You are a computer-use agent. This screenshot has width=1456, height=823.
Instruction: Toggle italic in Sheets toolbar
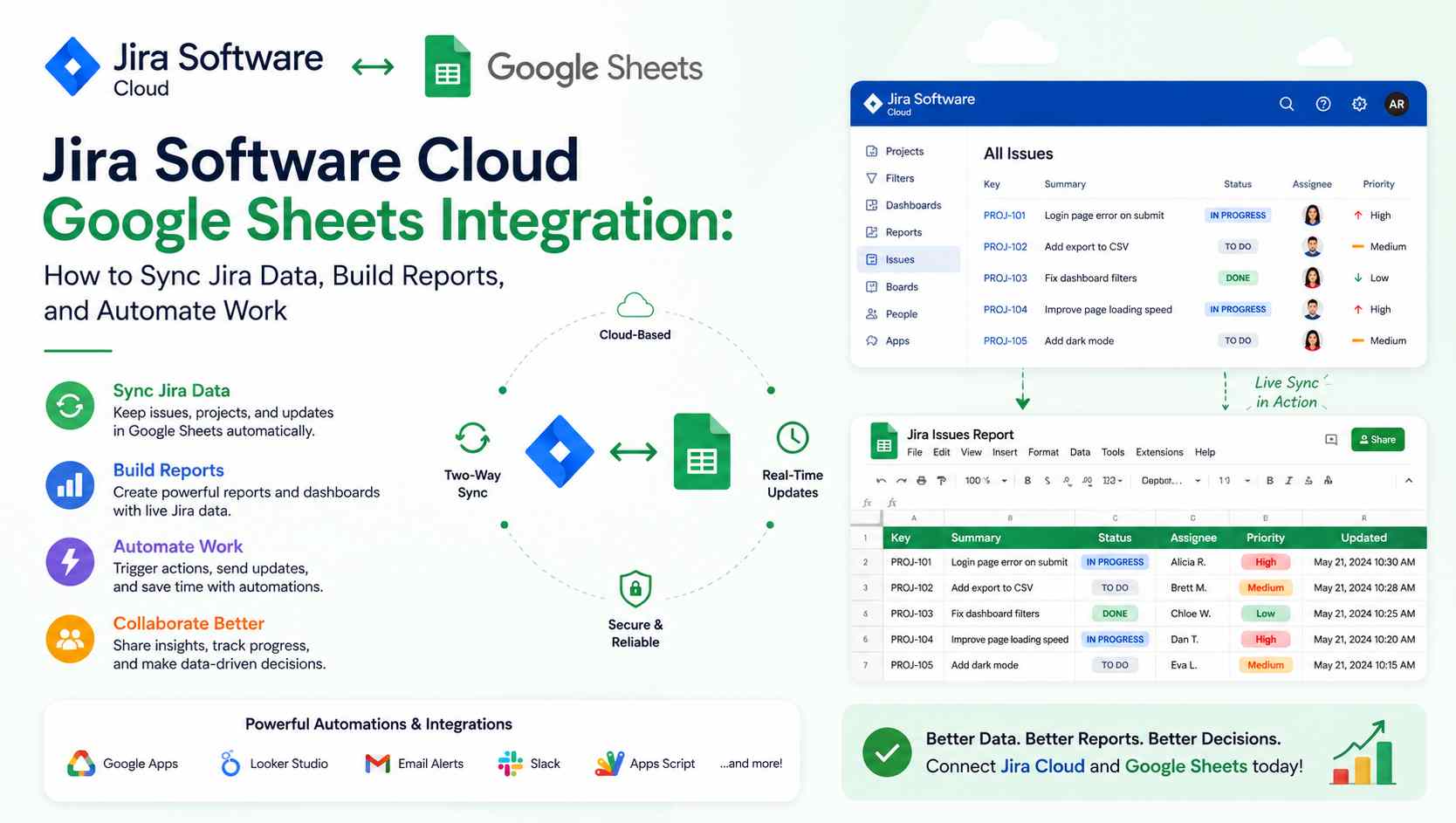[1288, 481]
